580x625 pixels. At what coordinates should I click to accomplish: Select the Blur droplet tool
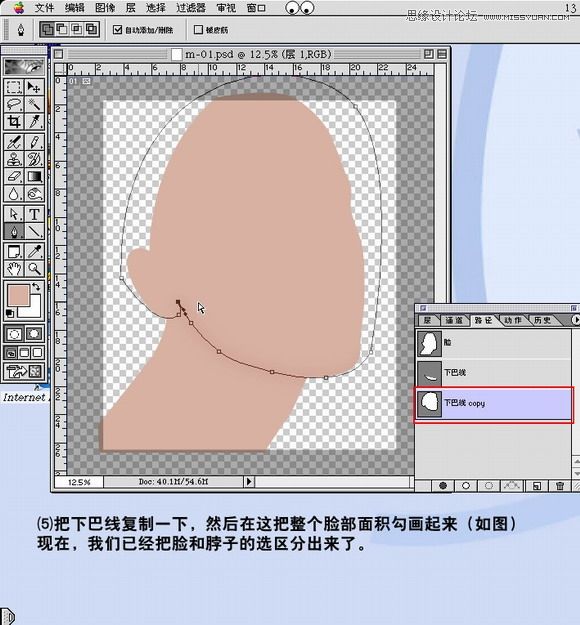14,194
